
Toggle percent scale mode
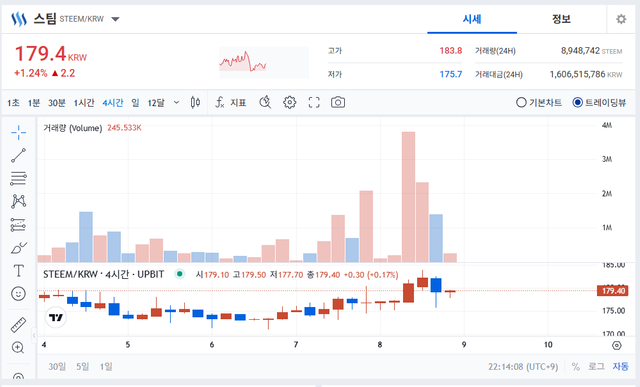point(576,367)
